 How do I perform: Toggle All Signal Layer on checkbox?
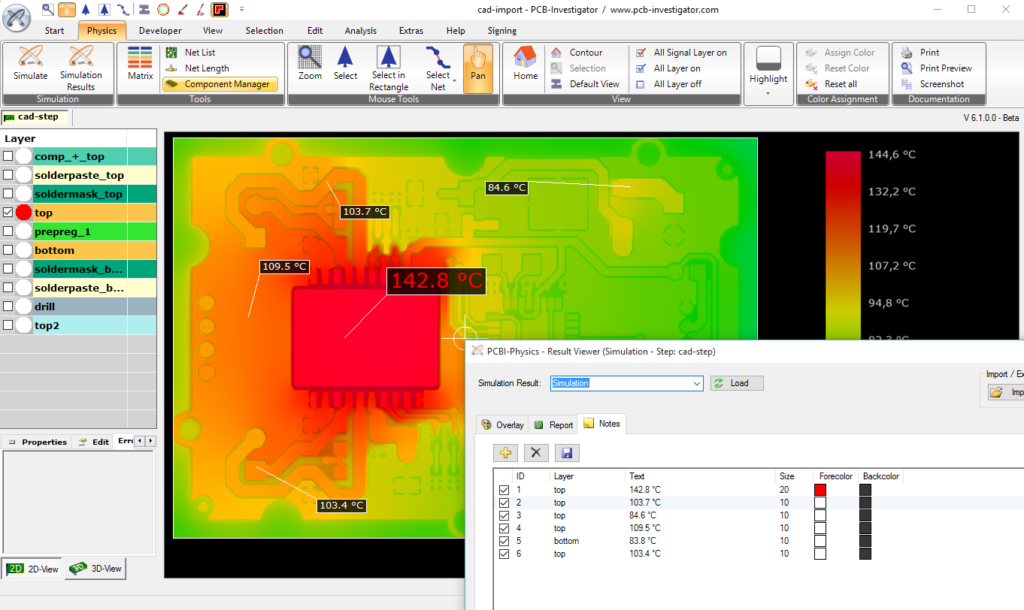click(641, 52)
